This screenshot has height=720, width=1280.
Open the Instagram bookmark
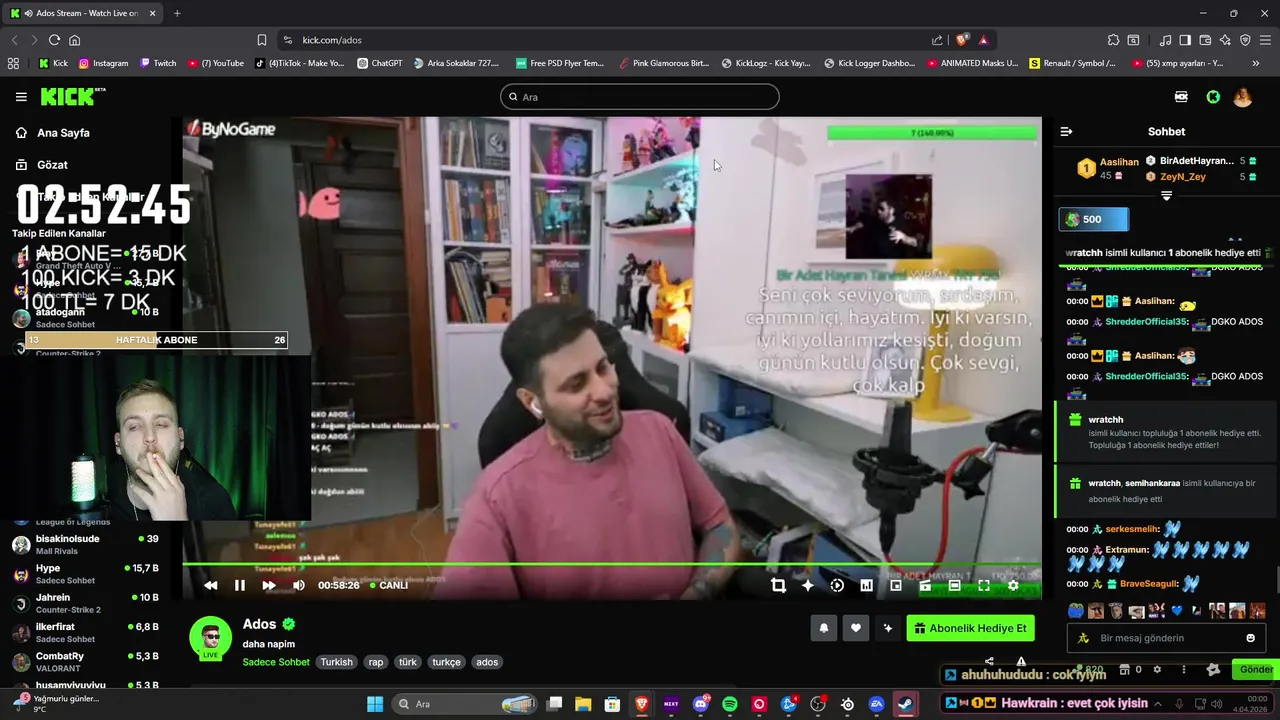(x=103, y=63)
